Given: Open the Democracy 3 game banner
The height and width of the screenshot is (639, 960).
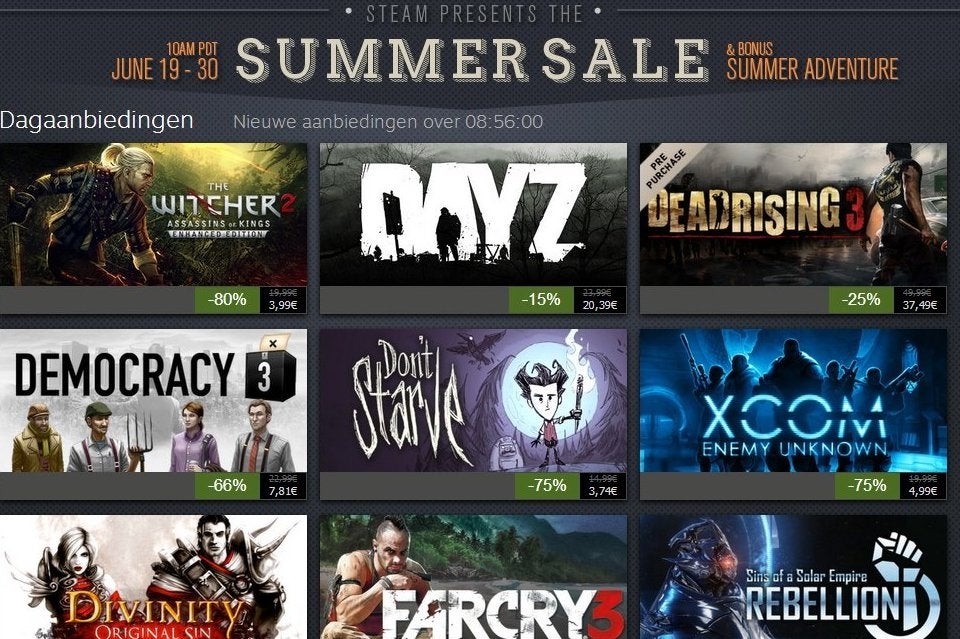Looking at the screenshot, I should (153, 400).
